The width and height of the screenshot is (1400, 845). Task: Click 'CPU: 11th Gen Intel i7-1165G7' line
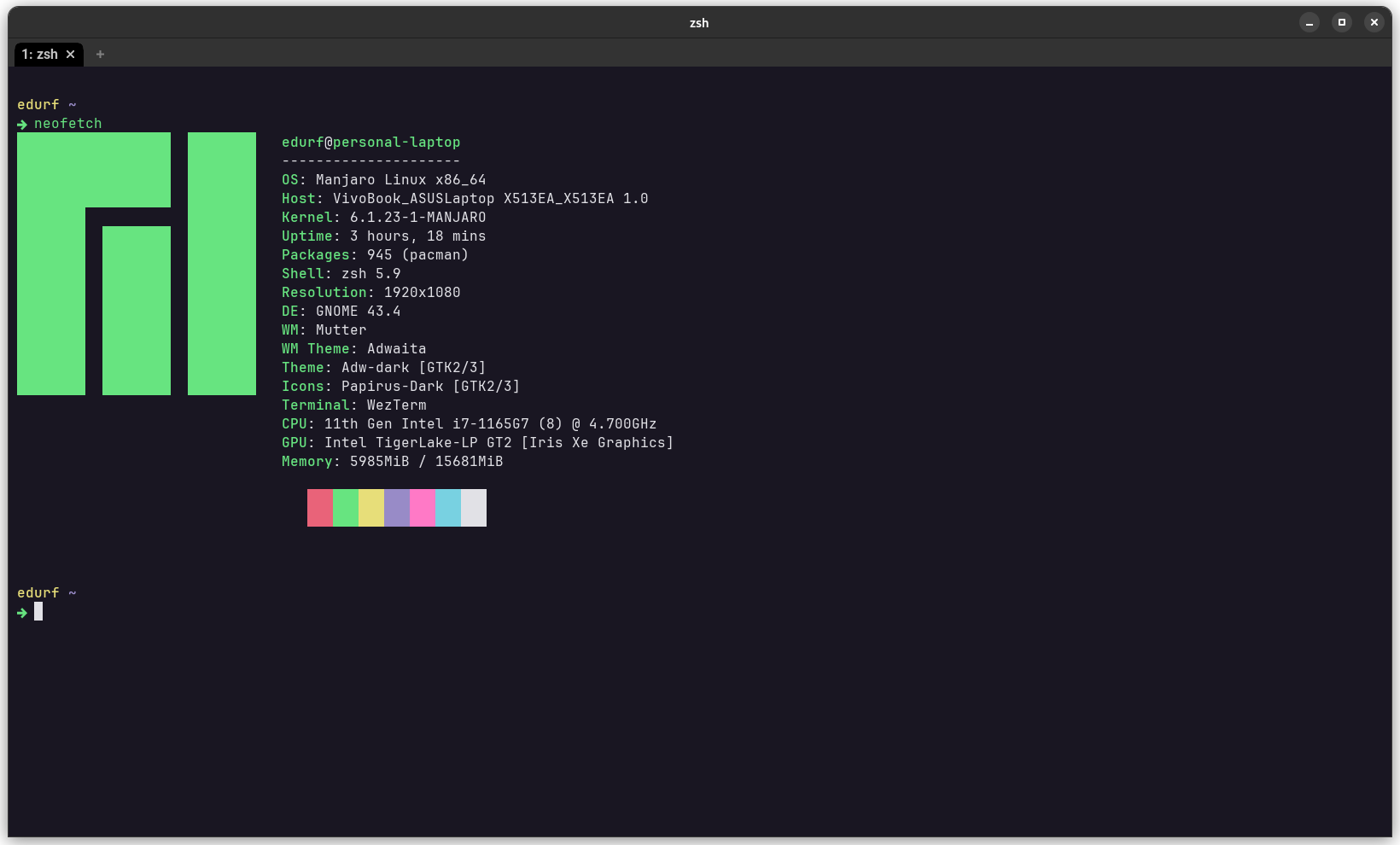[x=470, y=424]
